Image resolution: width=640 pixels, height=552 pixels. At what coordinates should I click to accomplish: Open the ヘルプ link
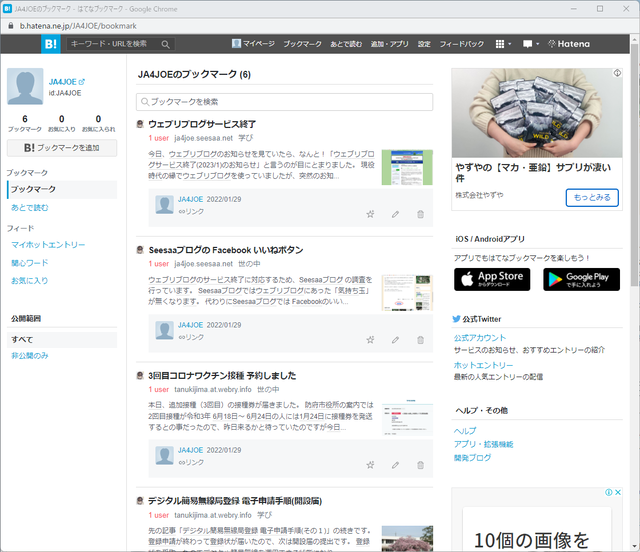coord(465,431)
